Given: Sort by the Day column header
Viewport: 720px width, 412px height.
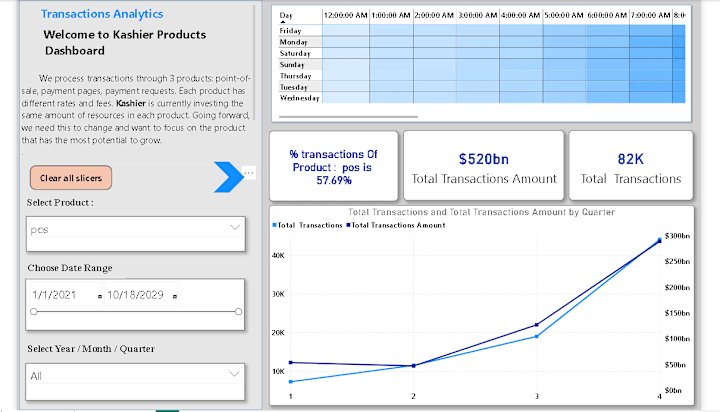Looking at the screenshot, I should point(286,15).
